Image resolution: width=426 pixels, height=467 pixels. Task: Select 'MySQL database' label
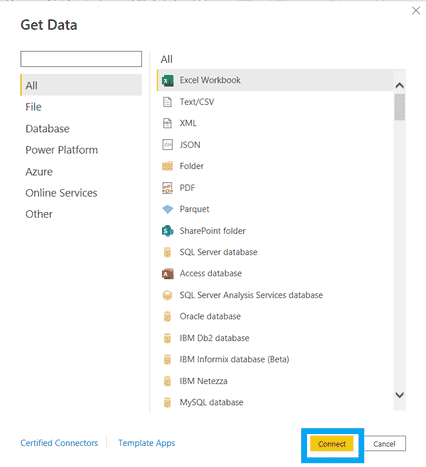pos(211,402)
